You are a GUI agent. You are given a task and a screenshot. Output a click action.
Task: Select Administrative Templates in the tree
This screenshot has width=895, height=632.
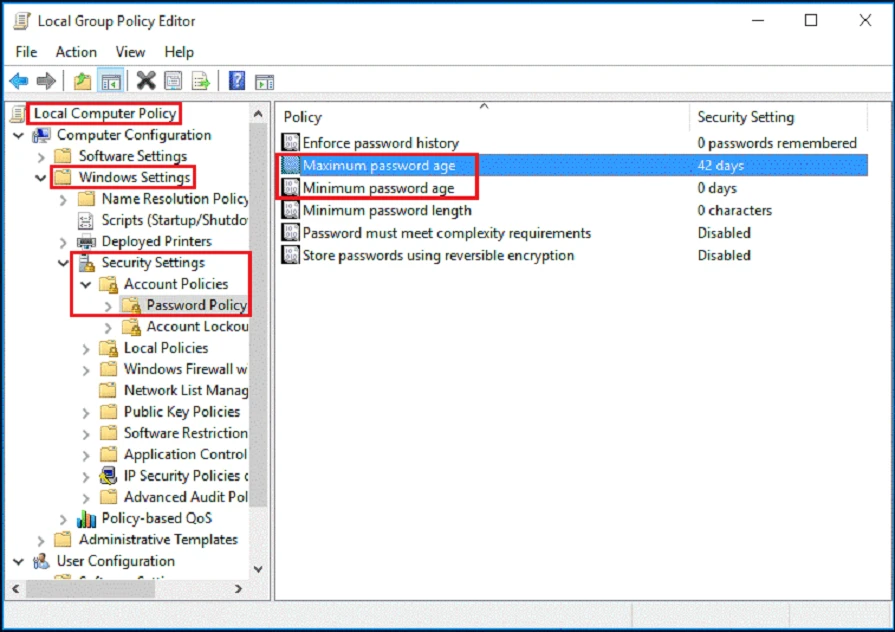coord(158,540)
